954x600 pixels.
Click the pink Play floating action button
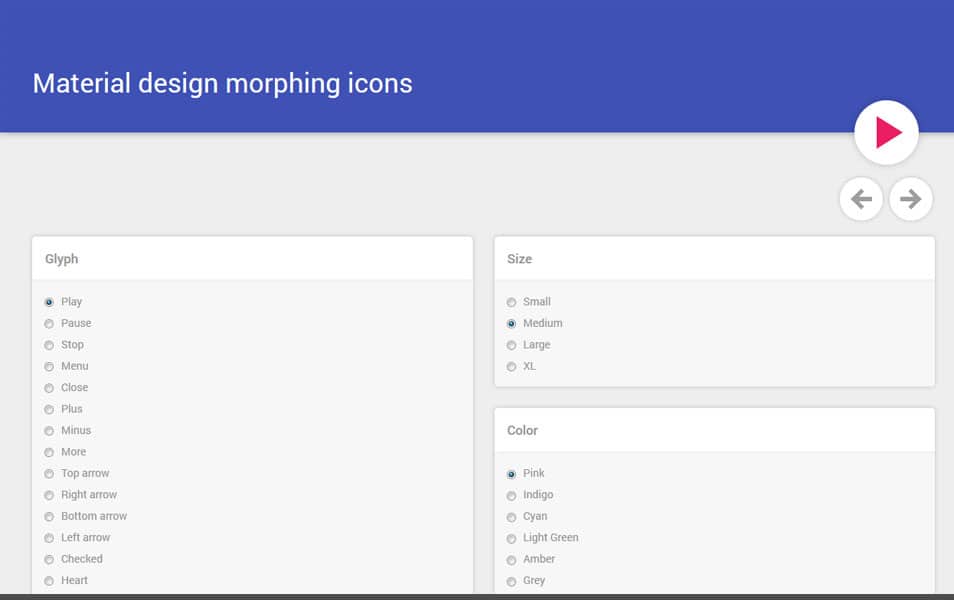click(885, 131)
